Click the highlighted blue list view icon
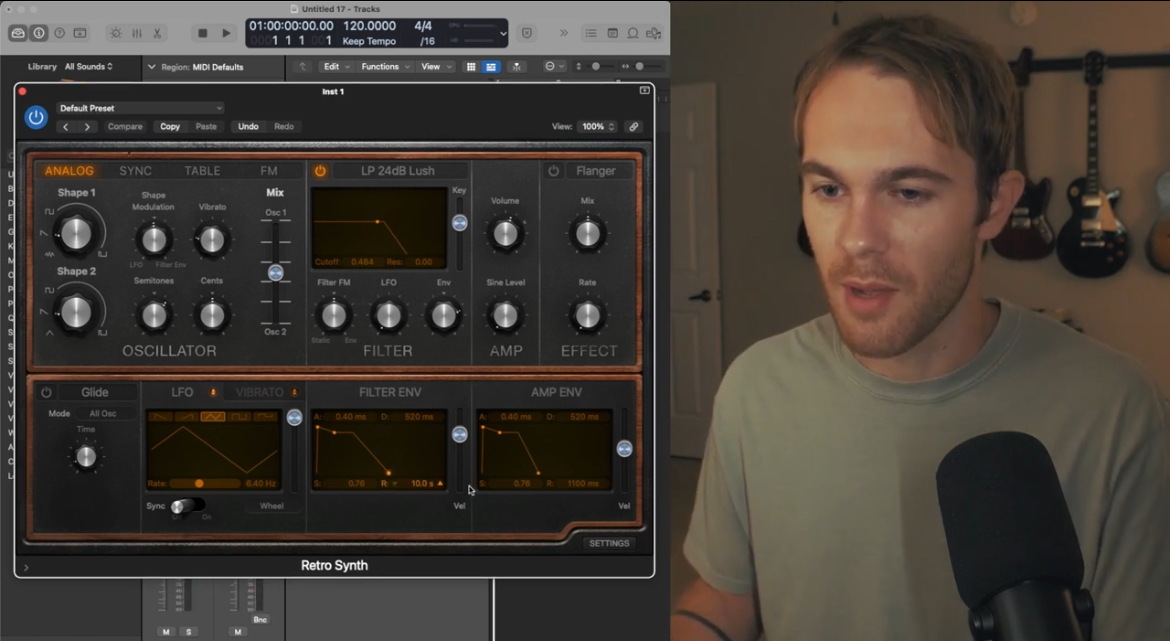Screen dimensions: 1170x641 [490, 66]
